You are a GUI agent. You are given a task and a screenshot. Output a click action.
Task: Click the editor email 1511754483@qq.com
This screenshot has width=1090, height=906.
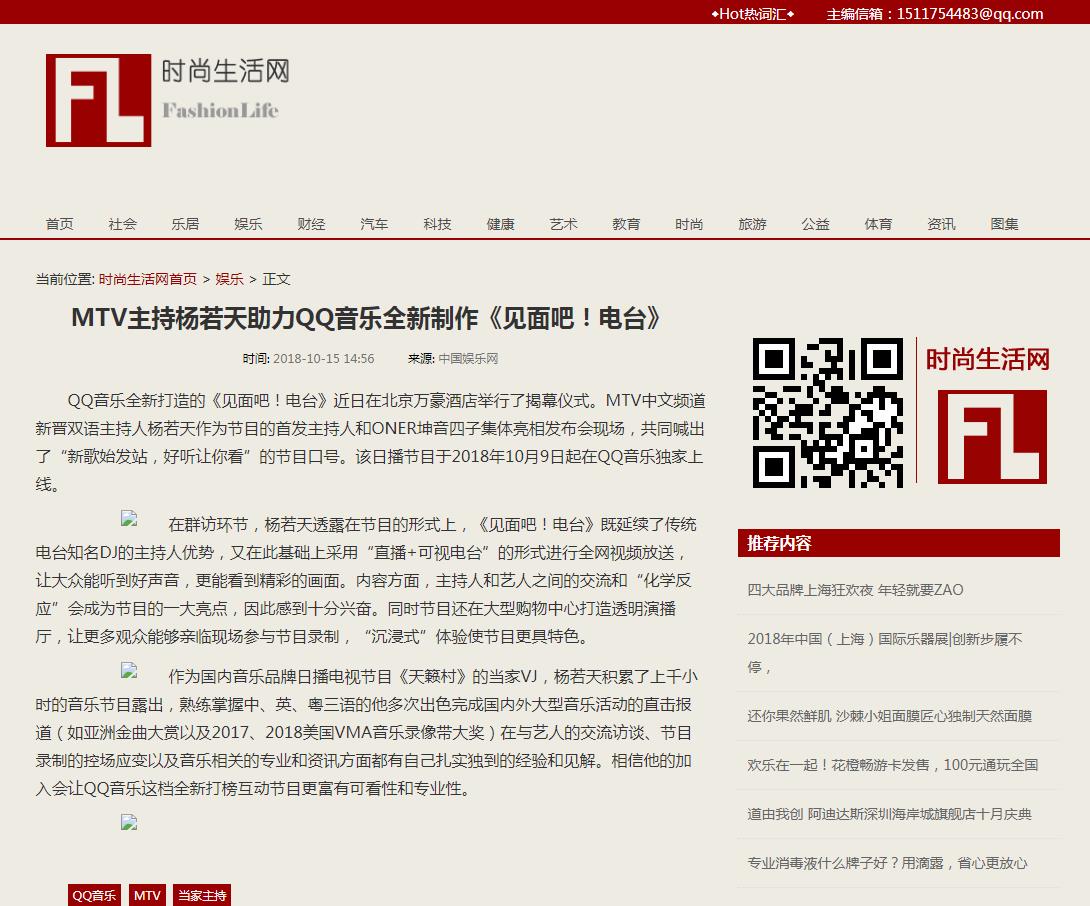[970, 14]
